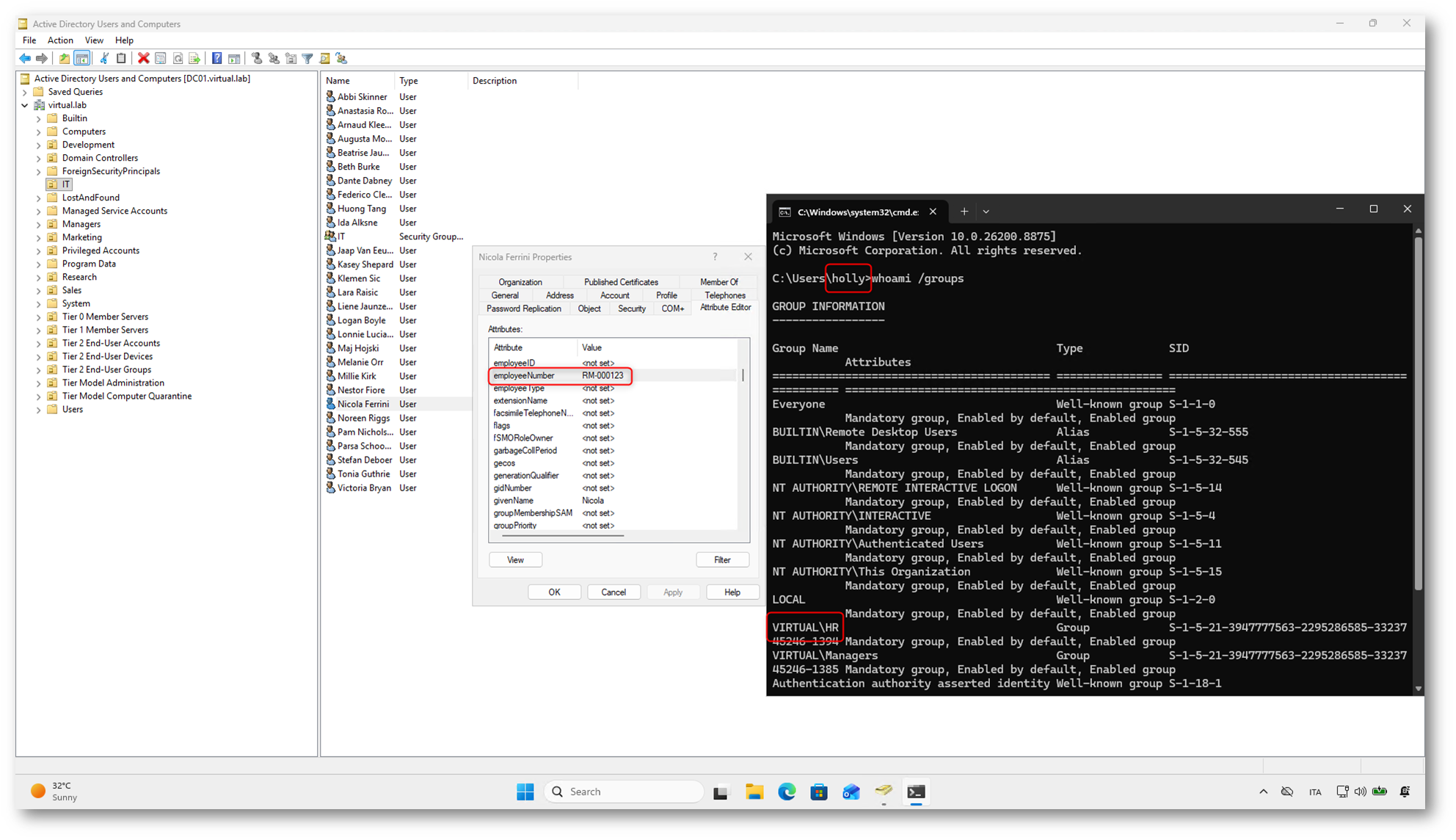The width and height of the screenshot is (1456, 840).
Task: Open the View menu
Action: (94, 40)
